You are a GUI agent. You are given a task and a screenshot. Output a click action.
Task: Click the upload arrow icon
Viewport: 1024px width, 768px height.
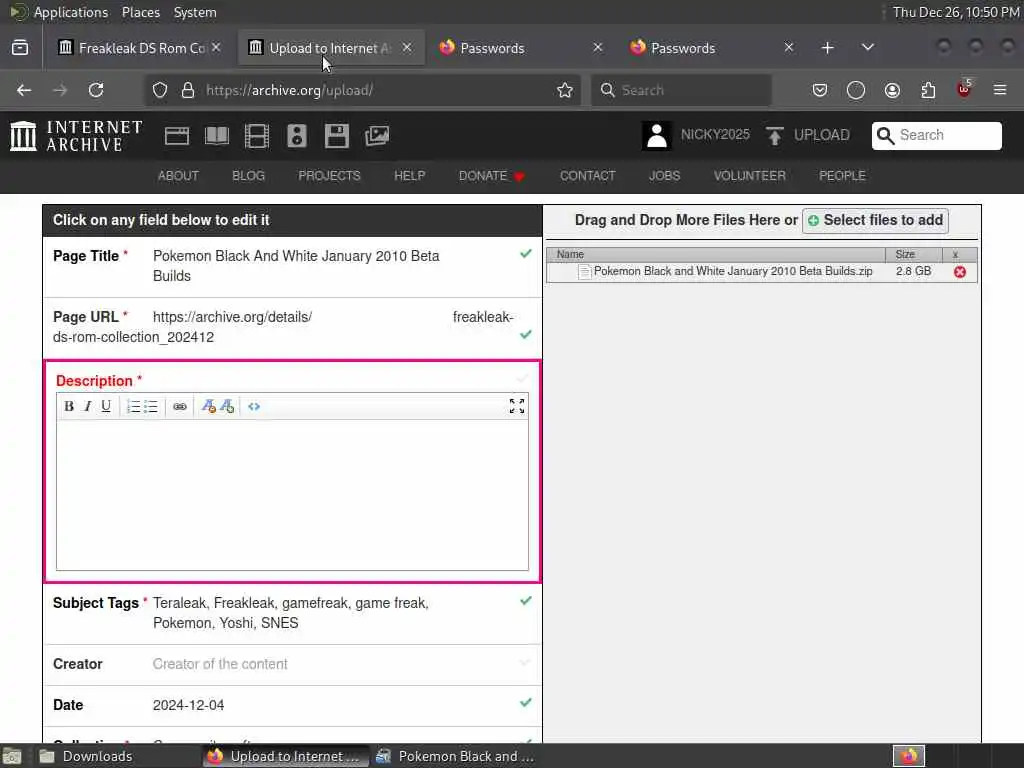pos(775,136)
